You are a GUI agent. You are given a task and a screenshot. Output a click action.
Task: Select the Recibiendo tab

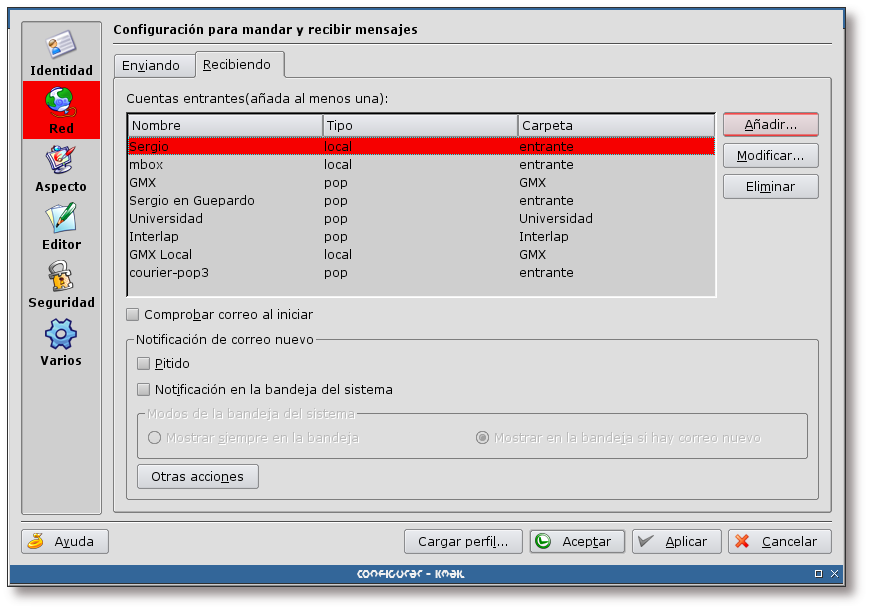pos(238,63)
